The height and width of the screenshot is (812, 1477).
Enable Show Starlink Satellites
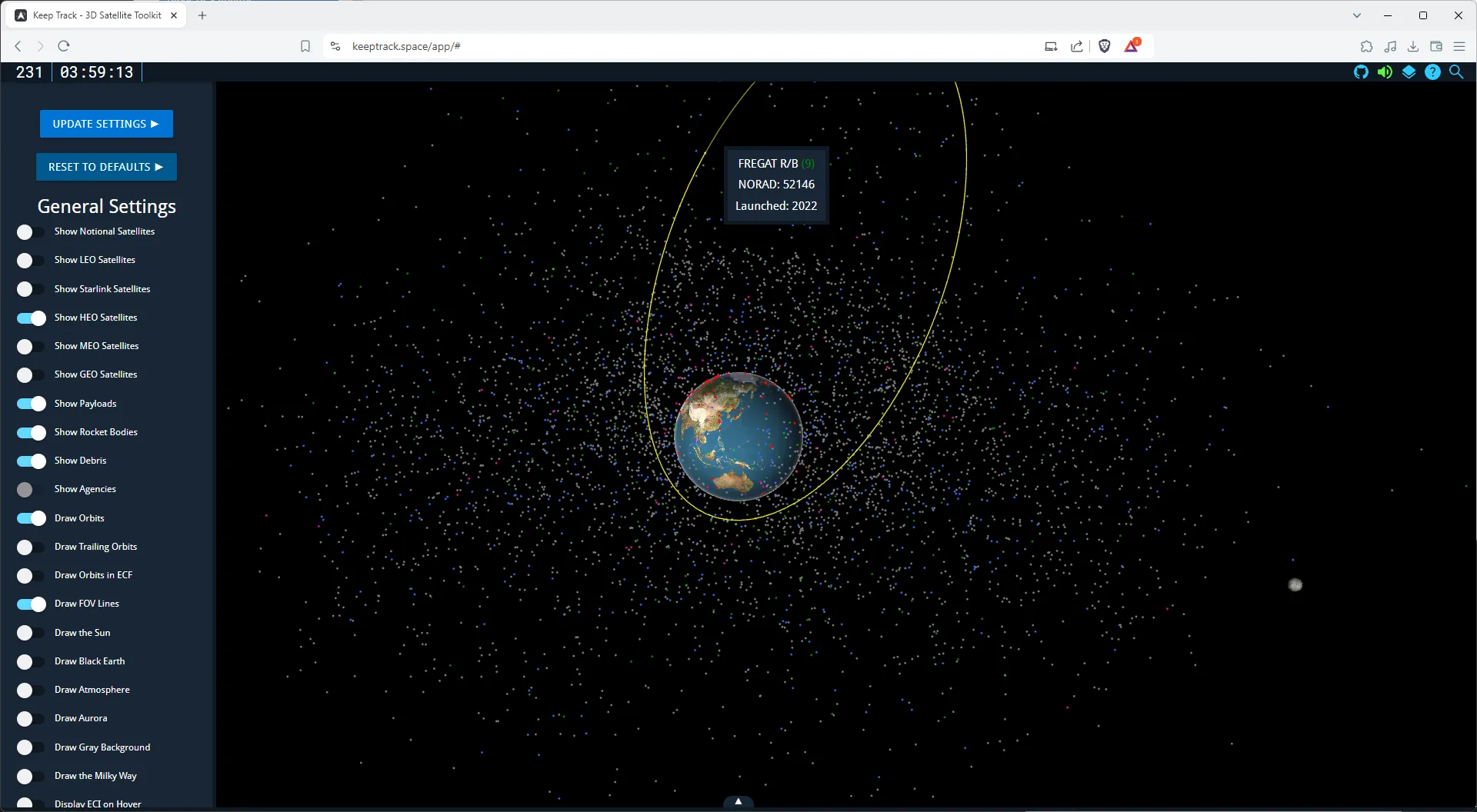[x=30, y=289]
